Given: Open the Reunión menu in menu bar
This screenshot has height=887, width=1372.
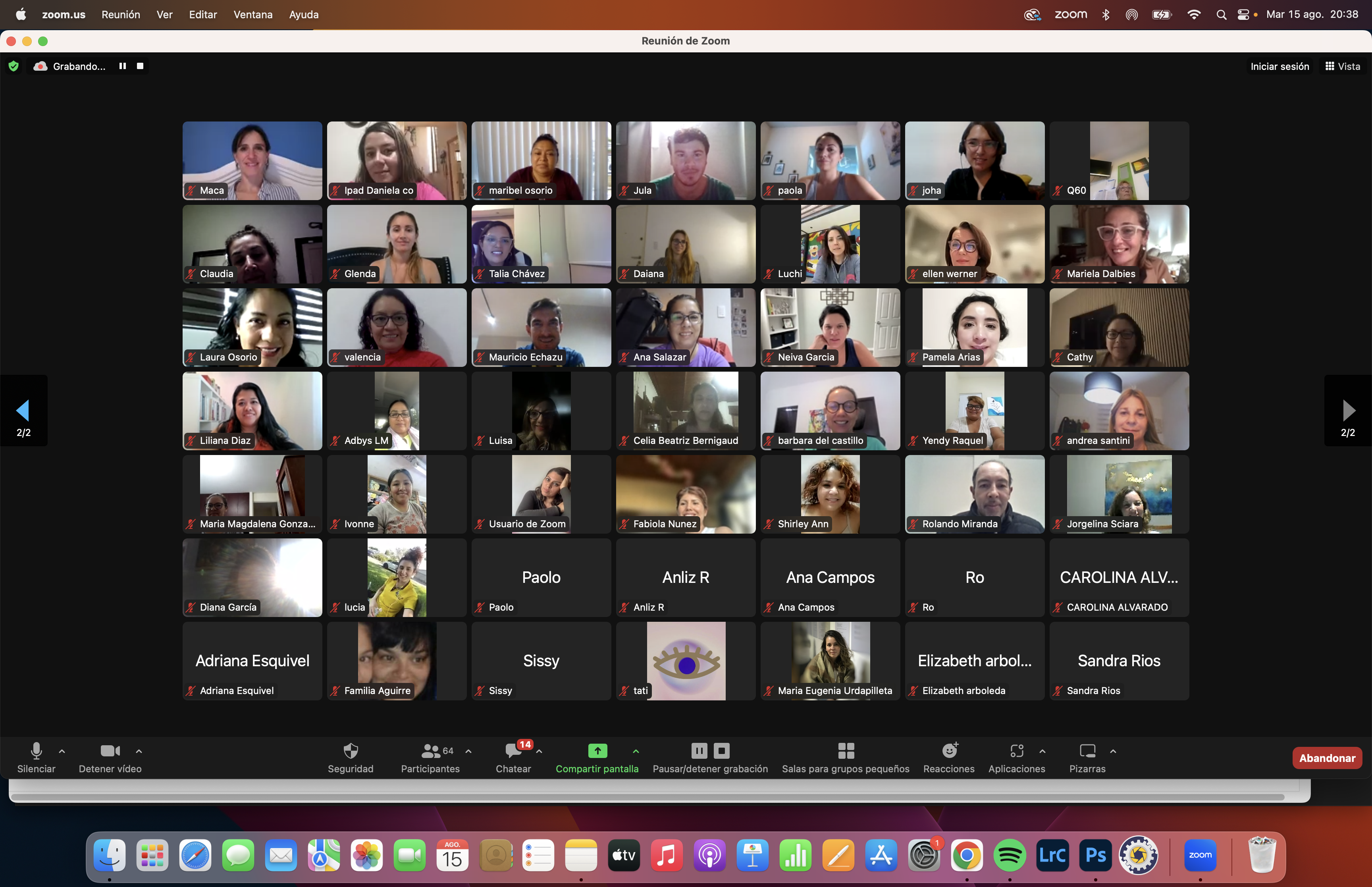Looking at the screenshot, I should 120,14.
